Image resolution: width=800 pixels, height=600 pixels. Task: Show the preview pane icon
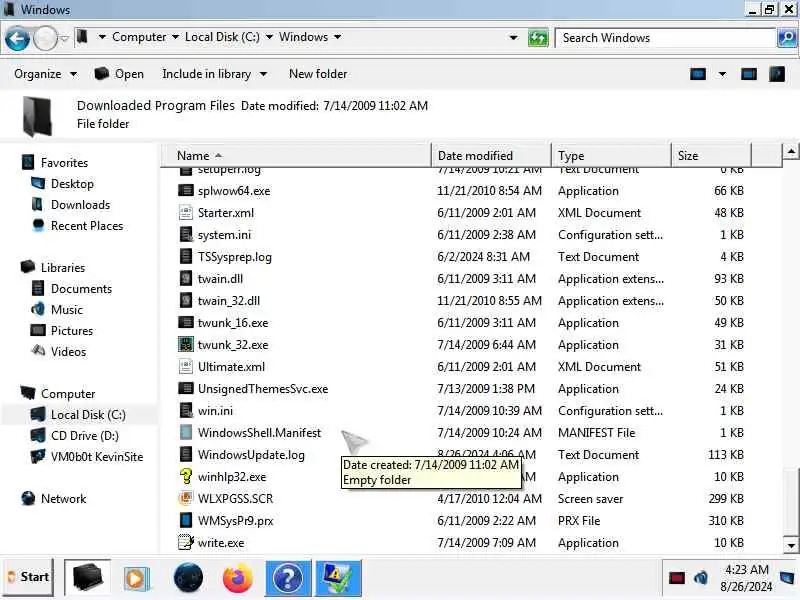[x=748, y=74]
